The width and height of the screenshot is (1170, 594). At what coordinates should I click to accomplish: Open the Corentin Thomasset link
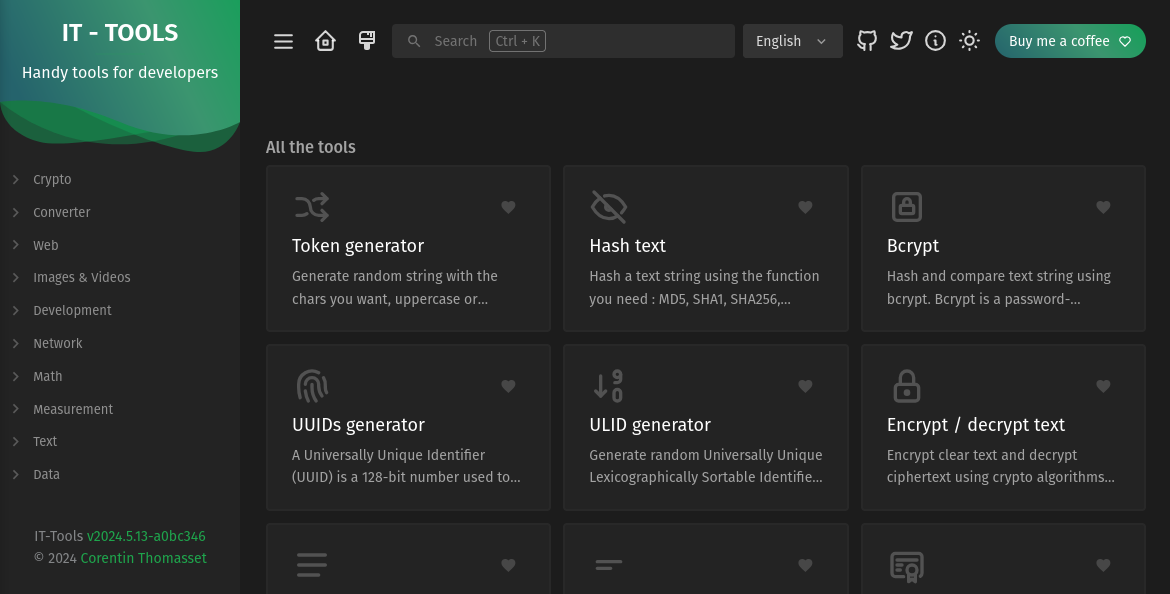[143, 558]
